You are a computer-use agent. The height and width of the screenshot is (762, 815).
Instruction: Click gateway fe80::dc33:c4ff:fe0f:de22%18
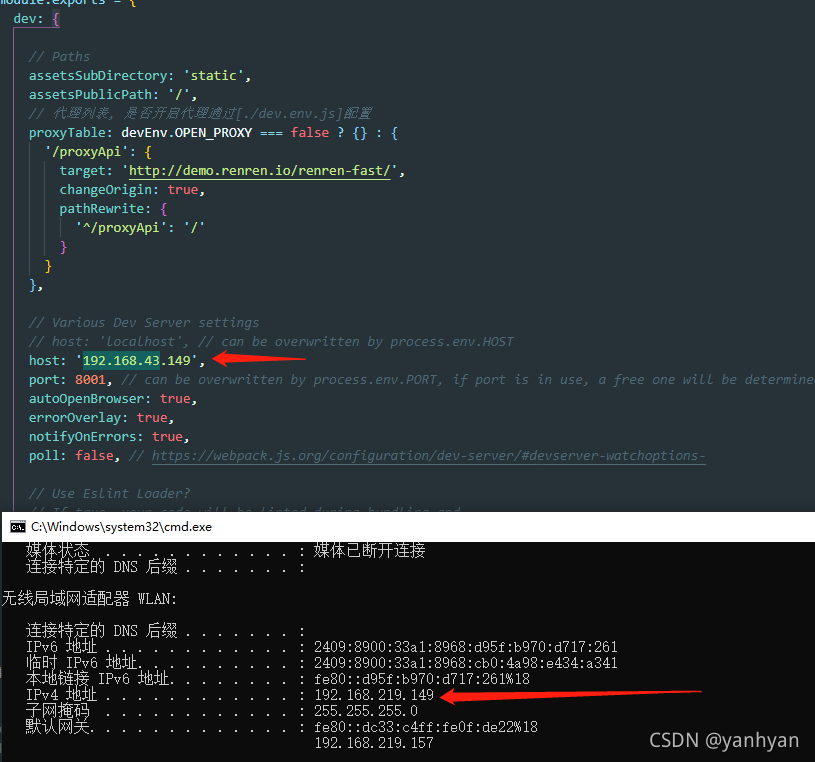coord(426,727)
